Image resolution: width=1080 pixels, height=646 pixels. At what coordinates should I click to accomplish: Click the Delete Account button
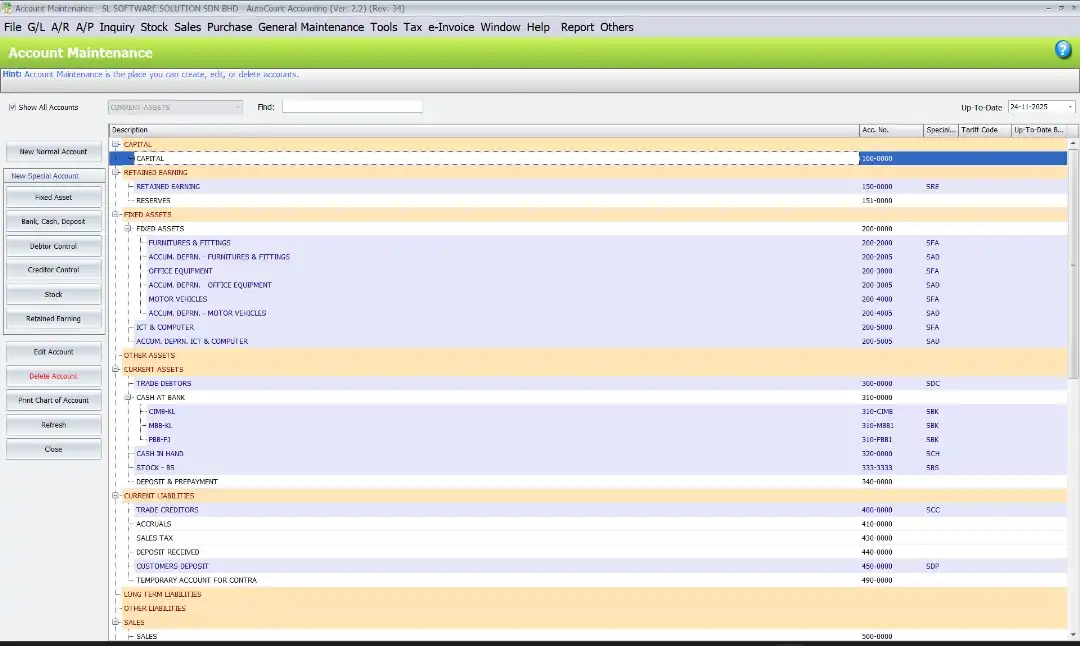click(x=54, y=376)
